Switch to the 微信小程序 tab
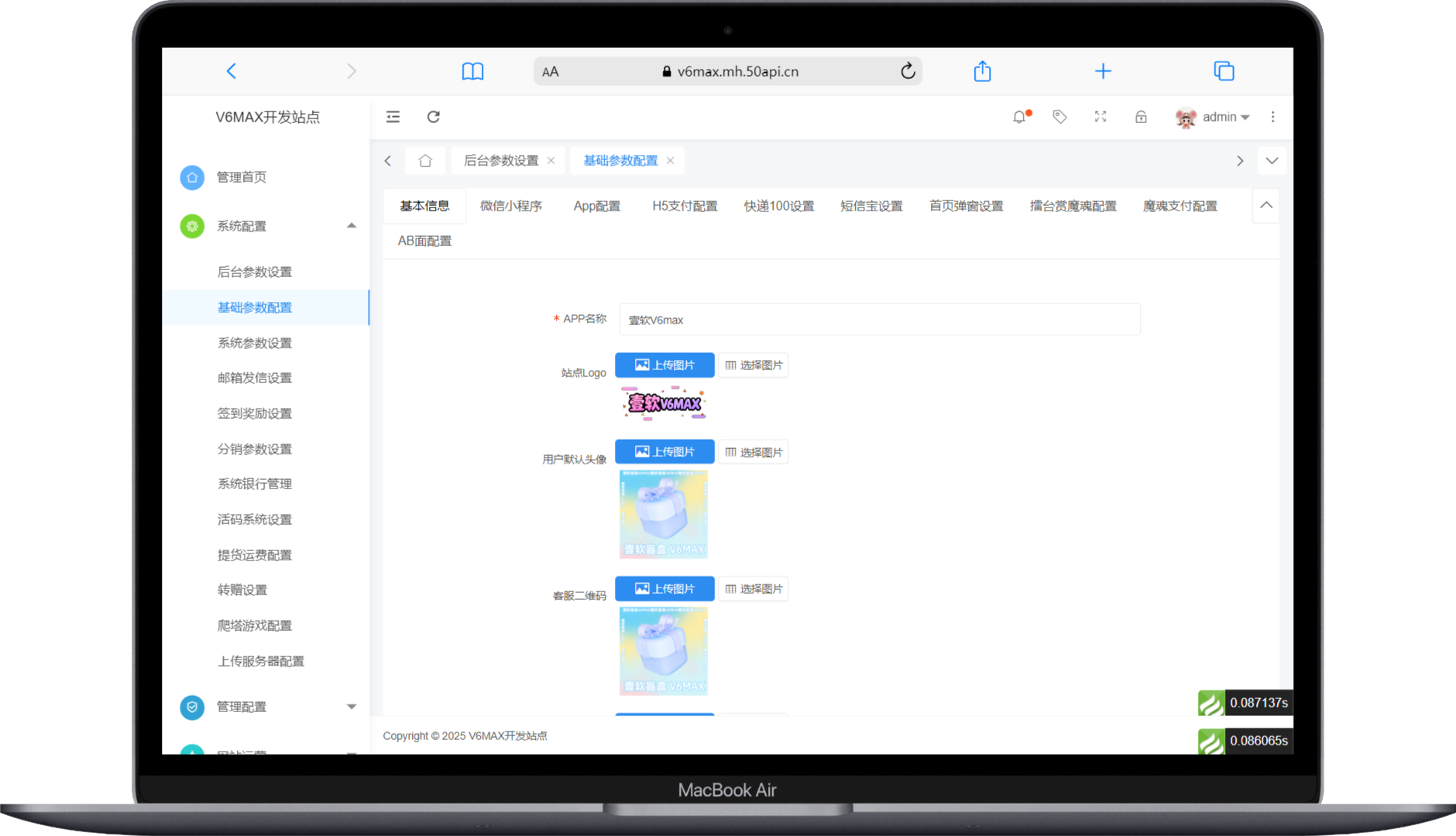Screen dimensions: 1456x836 coord(510,206)
